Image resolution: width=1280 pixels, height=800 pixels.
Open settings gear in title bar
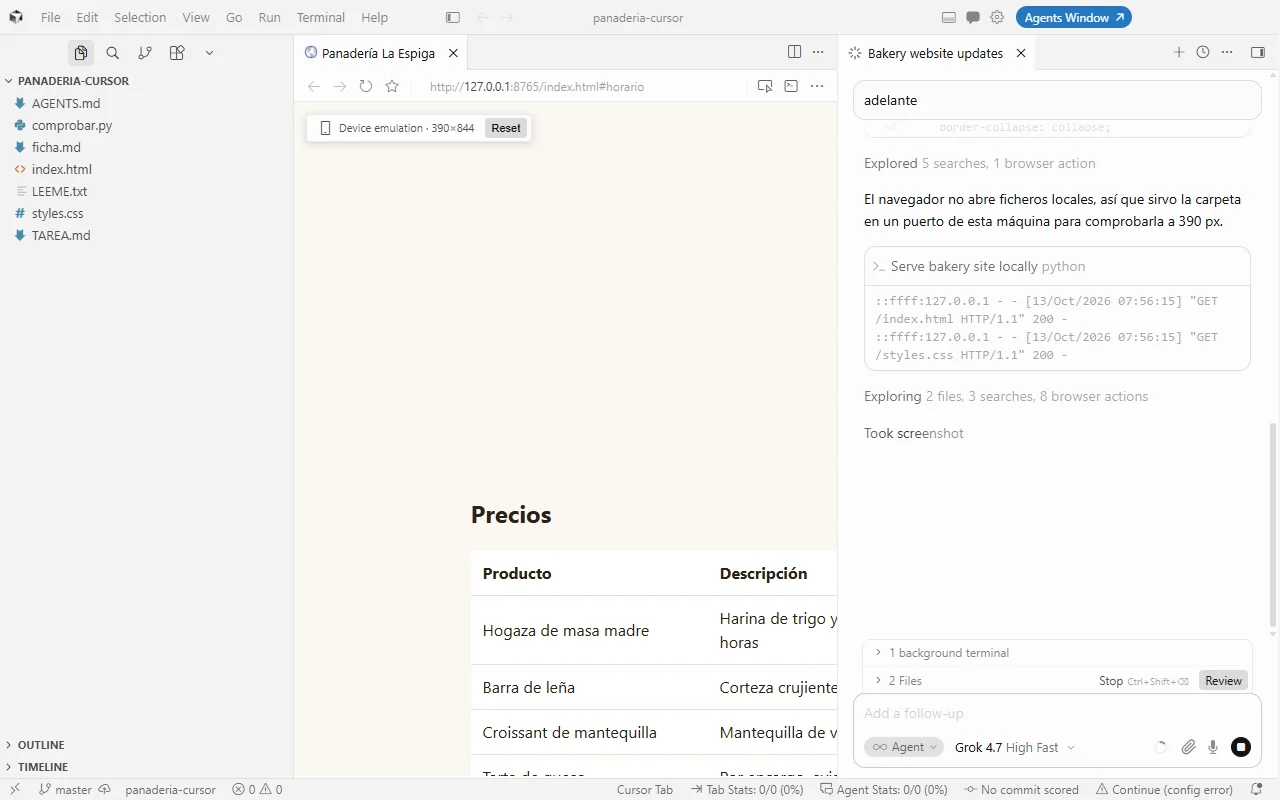(x=997, y=17)
